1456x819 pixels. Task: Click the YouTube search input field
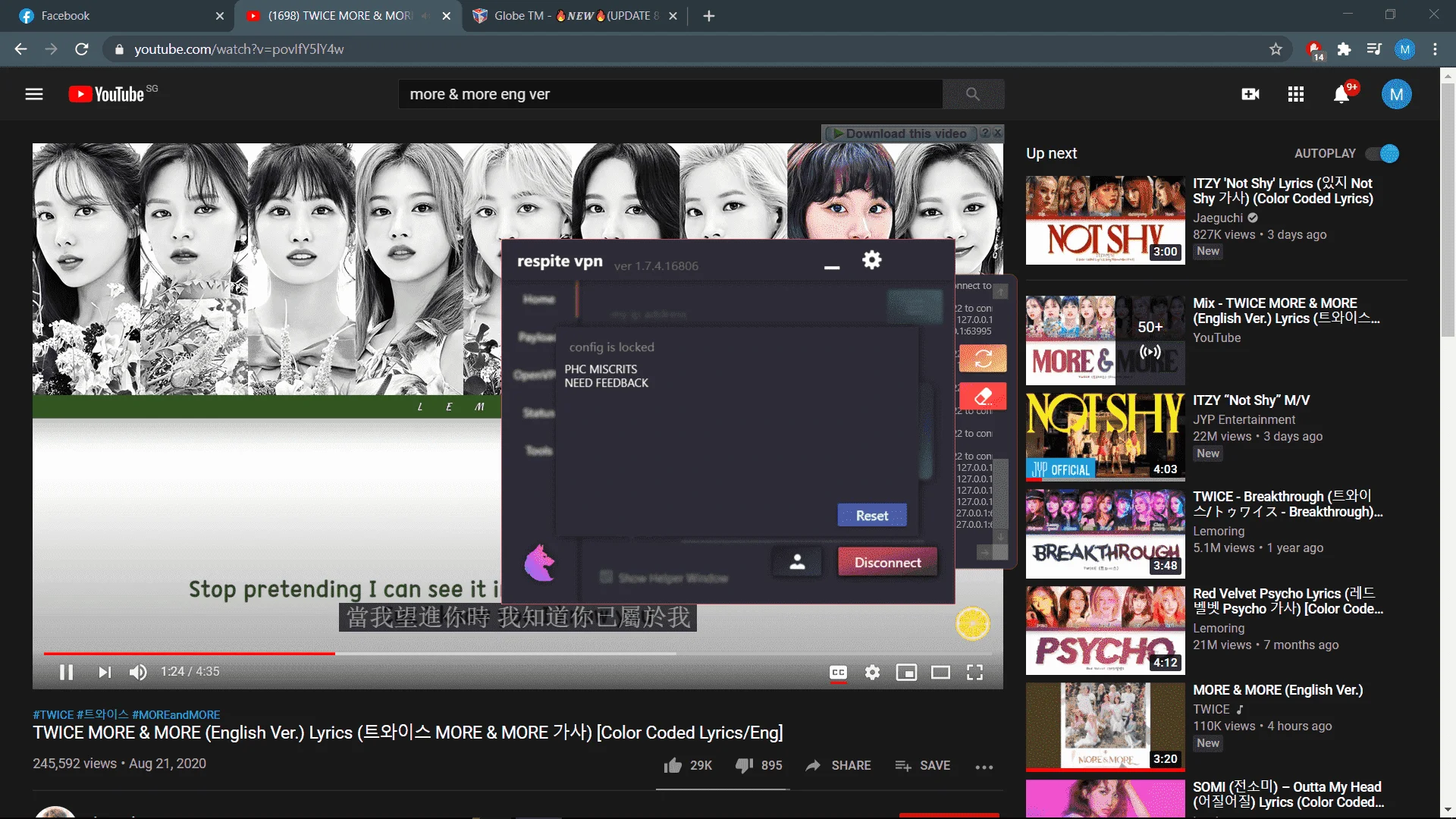[670, 94]
